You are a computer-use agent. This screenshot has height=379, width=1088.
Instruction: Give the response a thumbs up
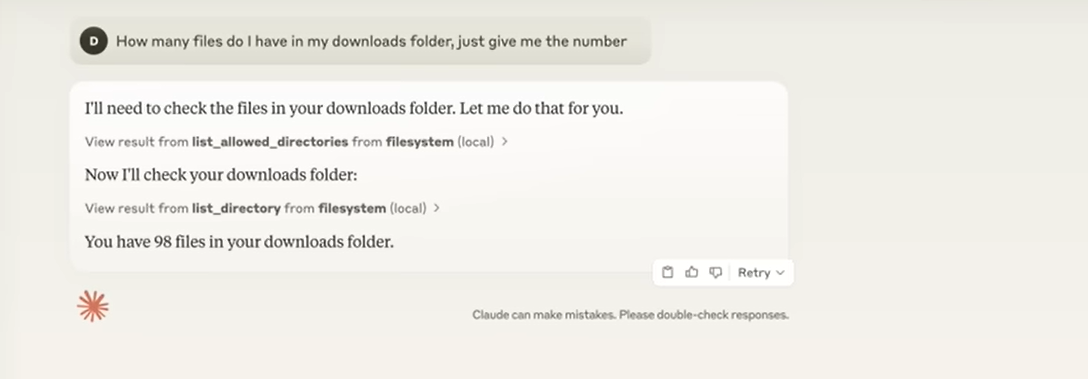691,272
